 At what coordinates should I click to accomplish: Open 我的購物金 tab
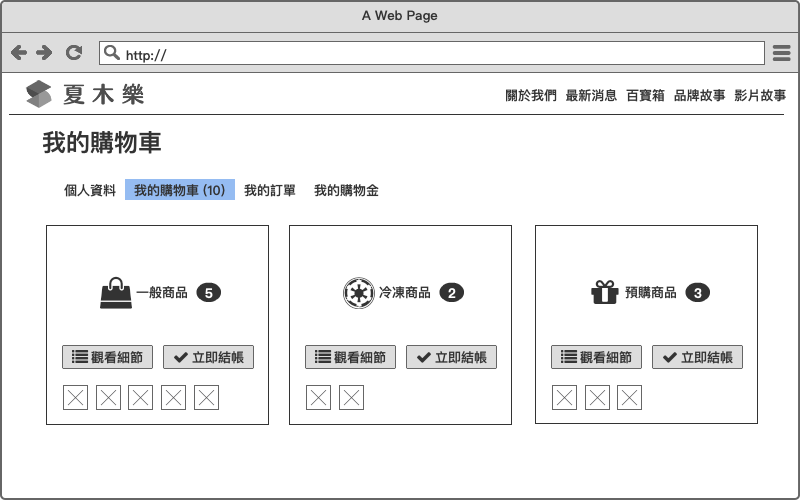point(346,190)
